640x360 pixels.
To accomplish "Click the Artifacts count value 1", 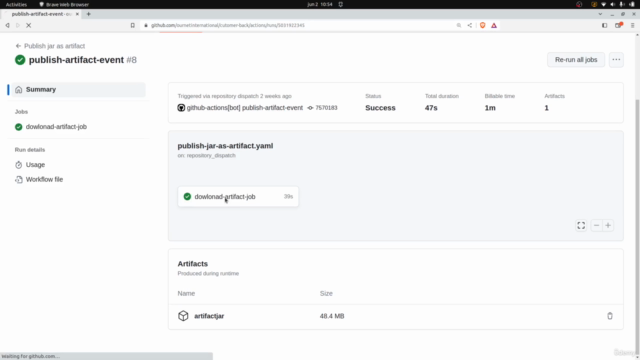I will click(x=547, y=108).
